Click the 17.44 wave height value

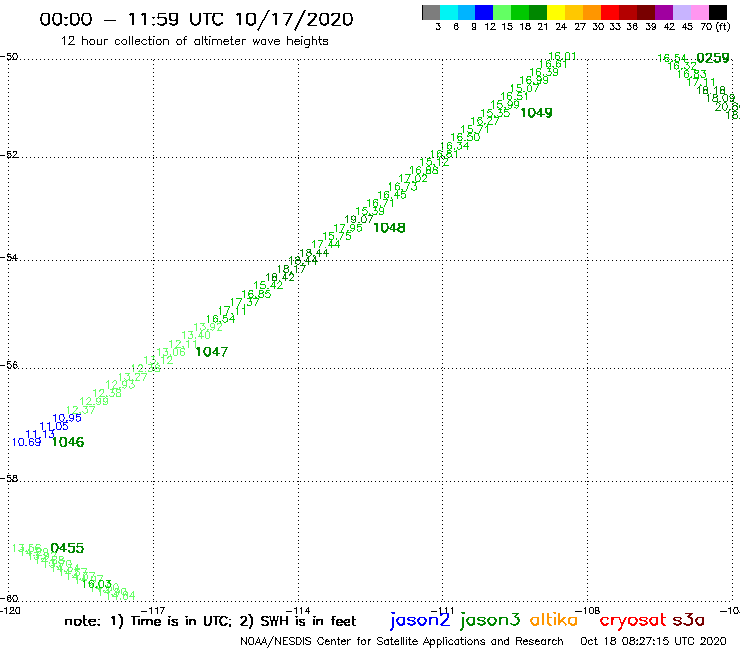326,245
